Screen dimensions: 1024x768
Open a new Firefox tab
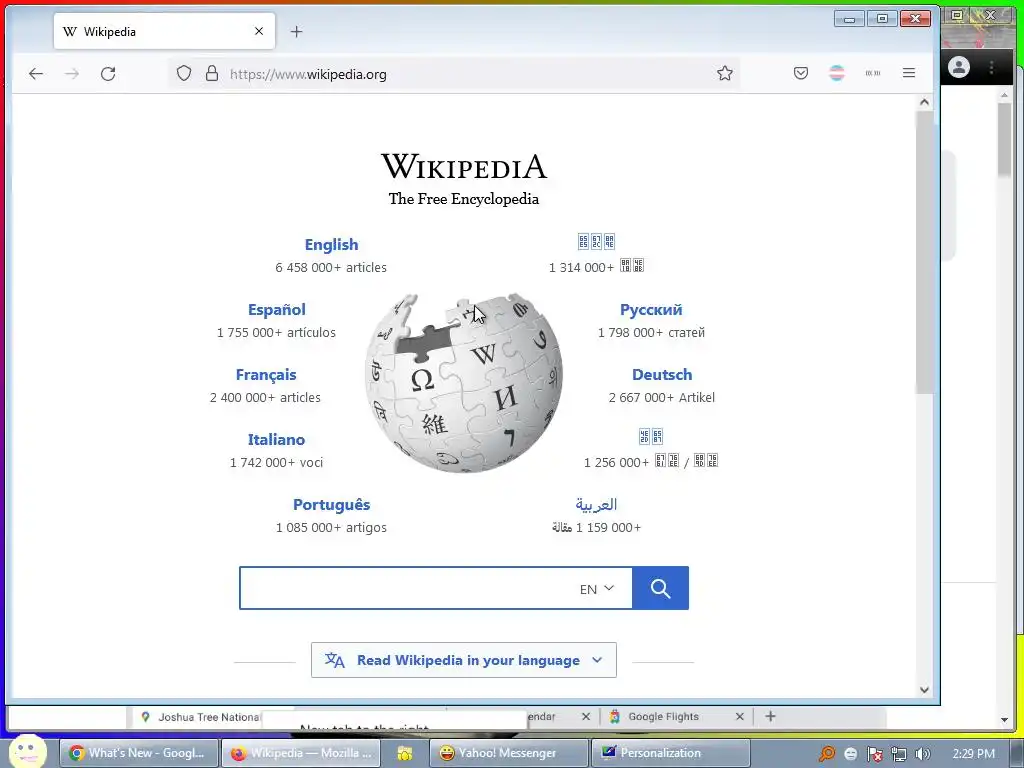pos(296,31)
